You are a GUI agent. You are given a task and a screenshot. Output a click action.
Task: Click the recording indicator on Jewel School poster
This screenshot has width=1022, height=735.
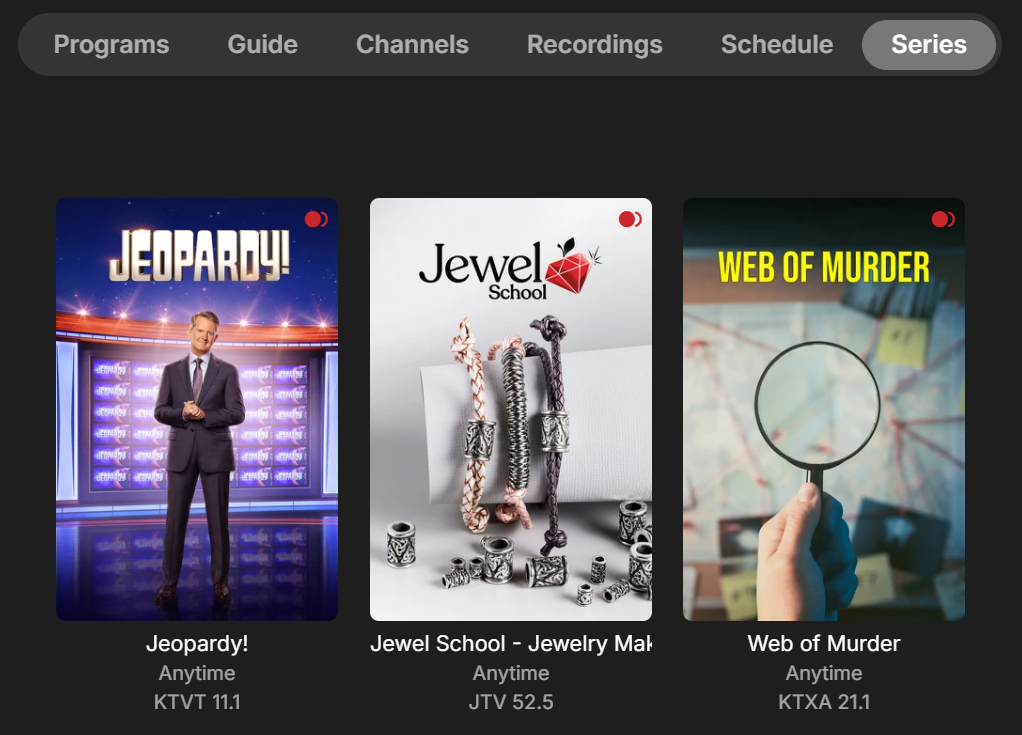pyautogui.click(x=630, y=220)
